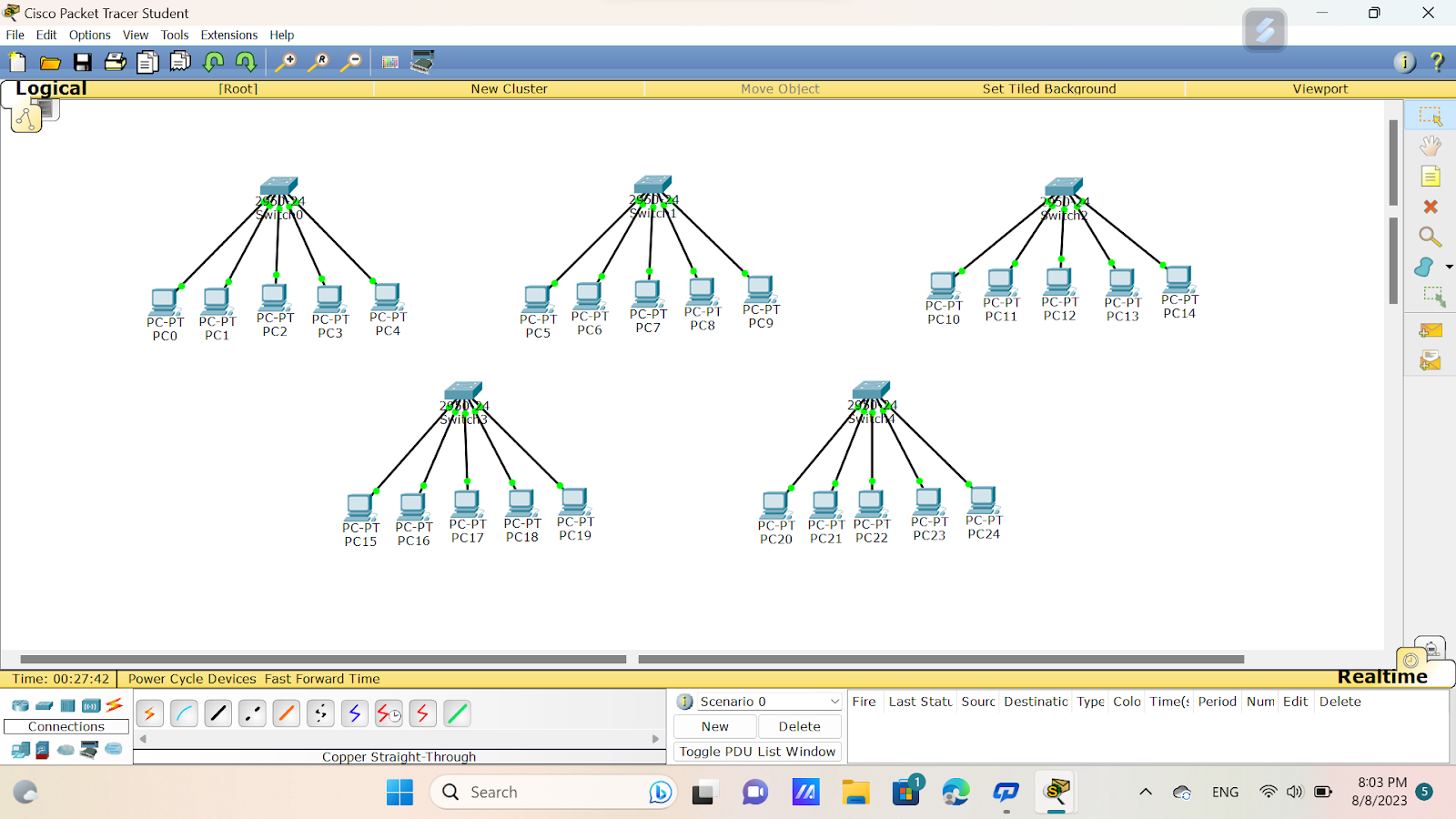Click the Paste icon in the toolbar

pyautogui.click(x=180, y=62)
